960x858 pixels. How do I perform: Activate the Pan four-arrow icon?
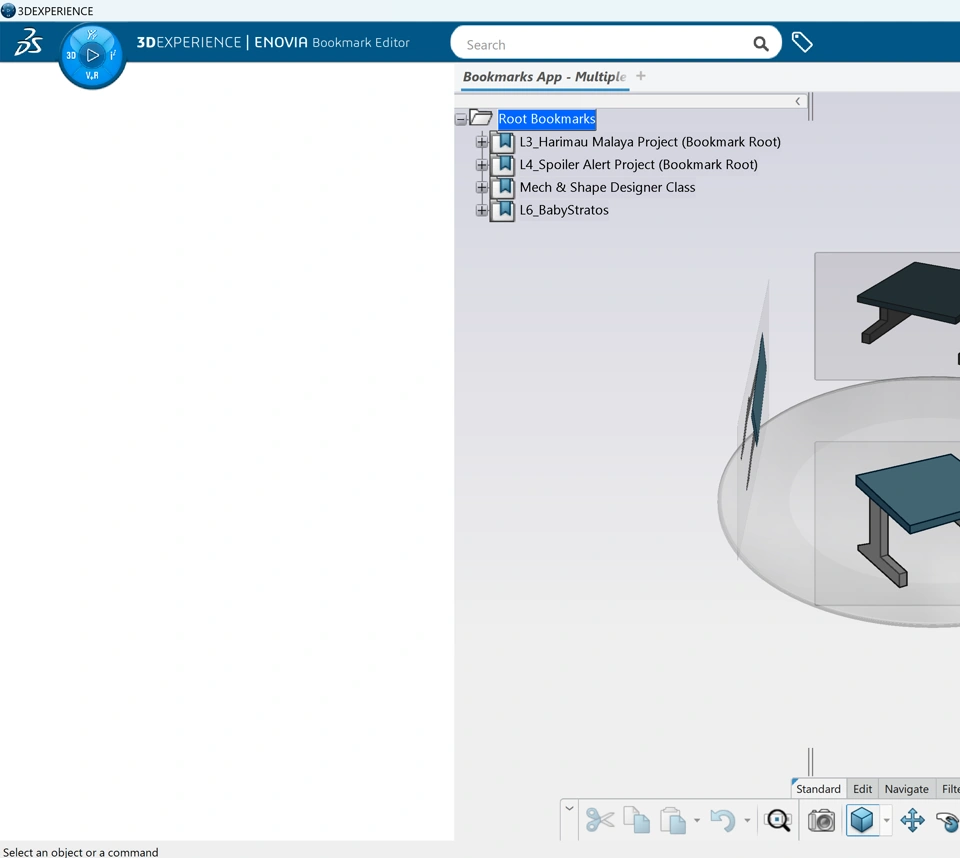[x=912, y=820]
